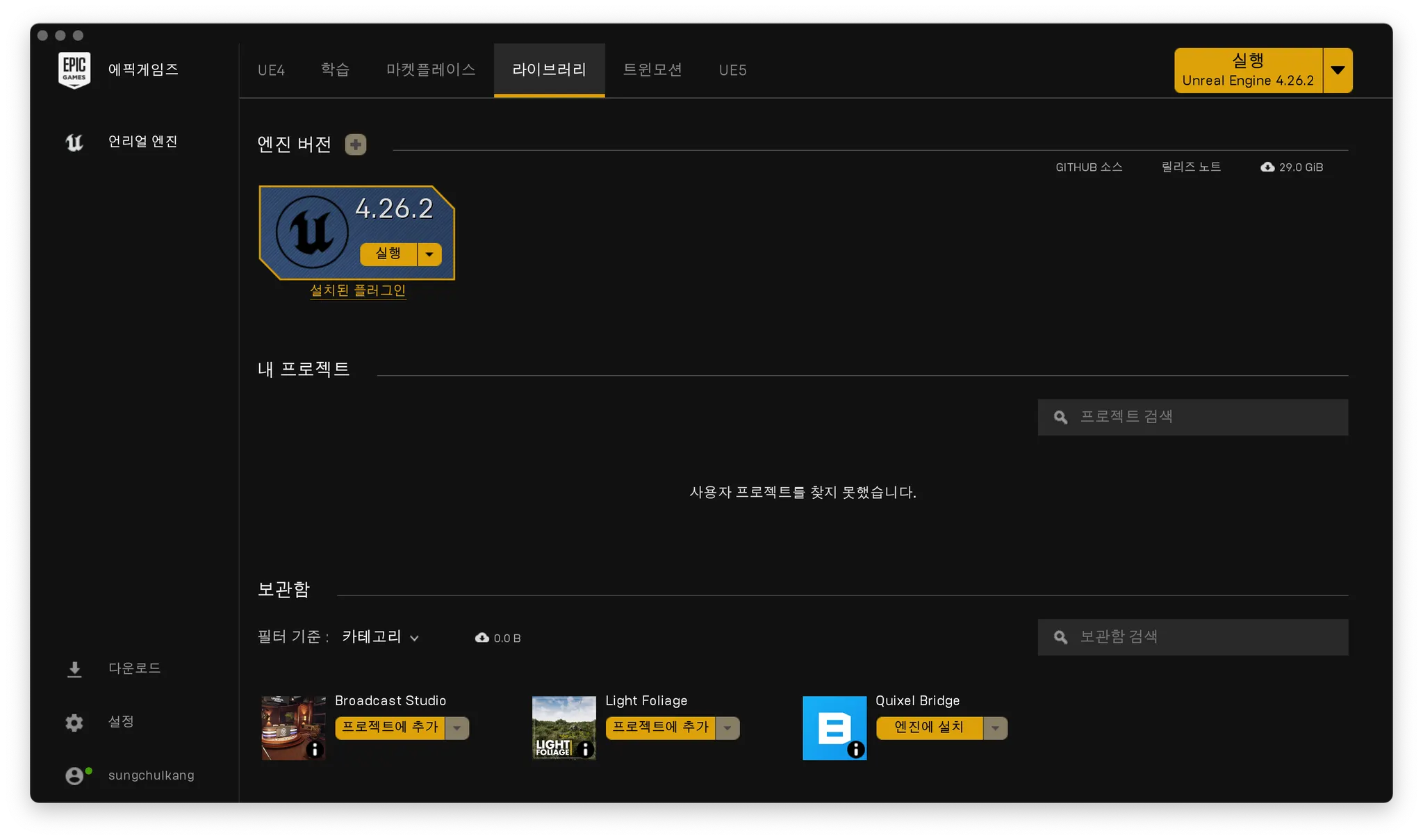Image resolution: width=1423 pixels, height=840 pixels.
Task: Open the GITHUB 소스 link
Action: tap(1089, 167)
